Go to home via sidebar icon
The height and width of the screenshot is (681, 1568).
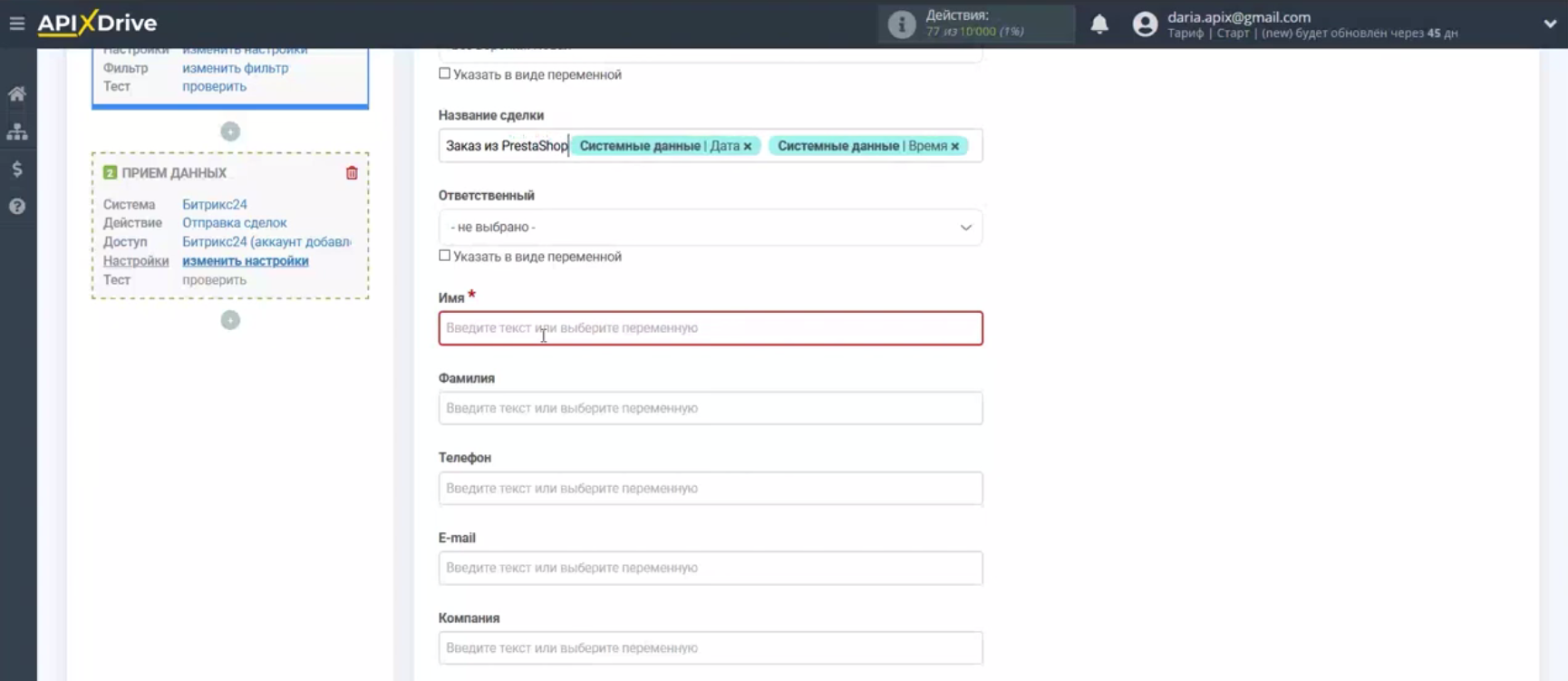click(16, 93)
